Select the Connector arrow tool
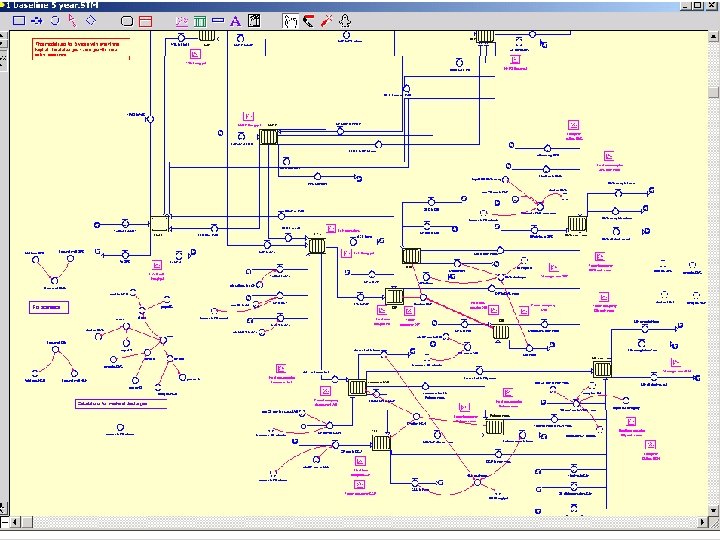Screen dimensions: 720x540 pos(72,20)
